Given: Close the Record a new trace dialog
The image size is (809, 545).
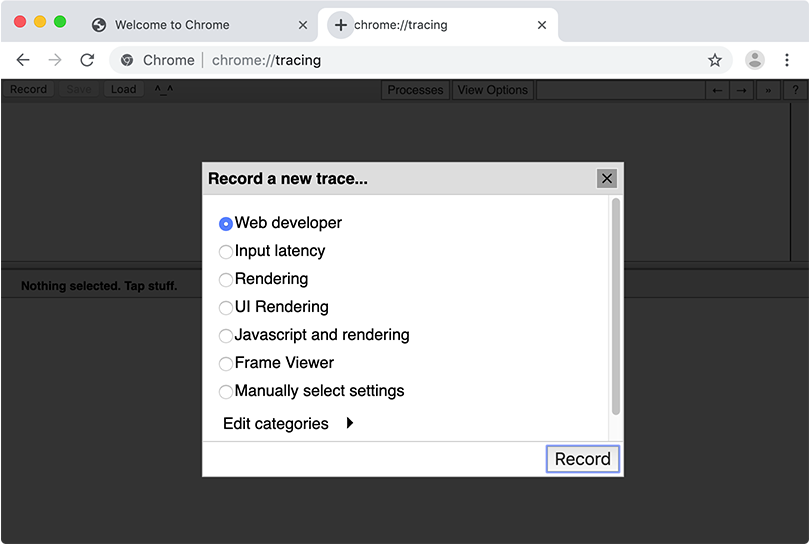Looking at the screenshot, I should [606, 179].
